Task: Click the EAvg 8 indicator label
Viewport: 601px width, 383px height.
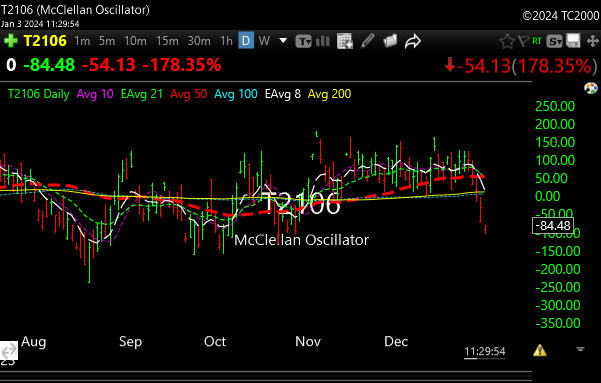Action: click(x=283, y=94)
